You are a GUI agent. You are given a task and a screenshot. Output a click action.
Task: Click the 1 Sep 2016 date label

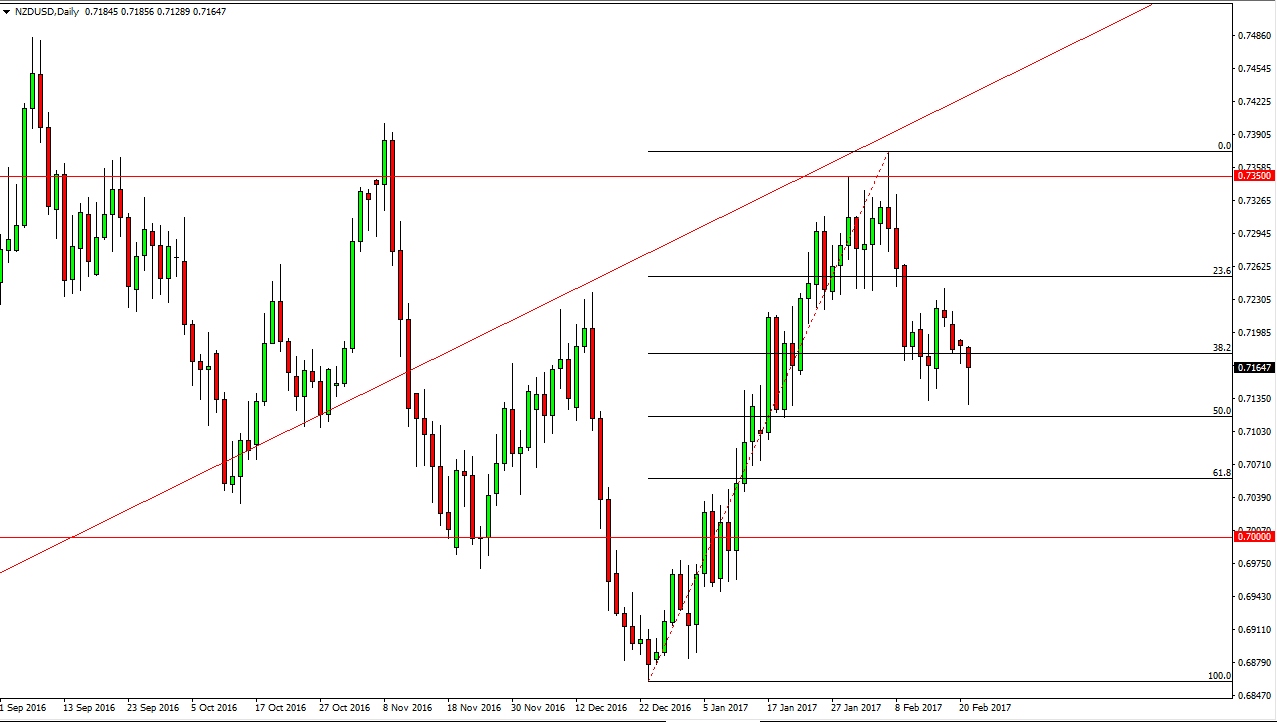coord(23,707)
